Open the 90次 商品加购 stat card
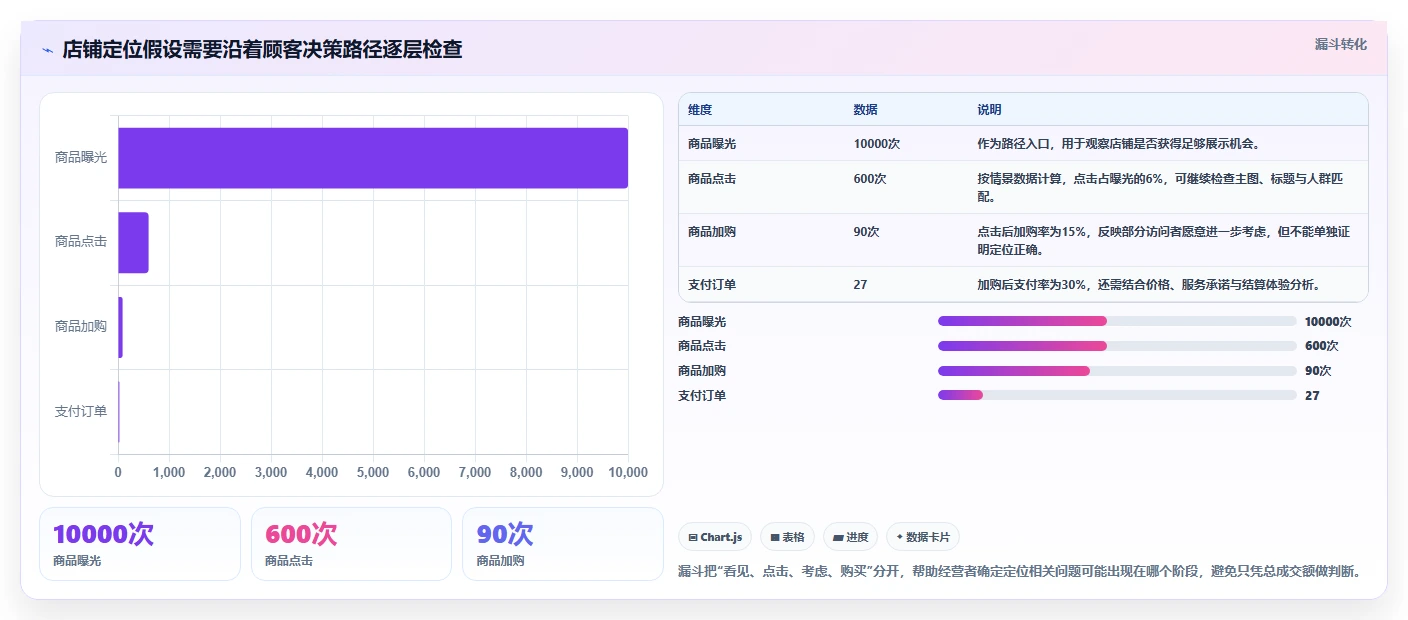Viewport: 1408px width, 620px height. (563, 544)
